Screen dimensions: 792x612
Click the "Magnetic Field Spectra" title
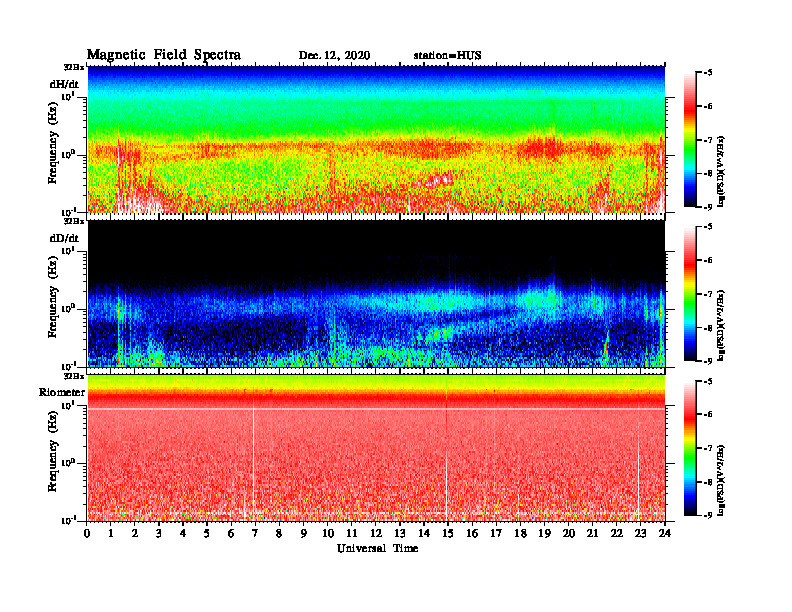pyautogui.click(x=164, y=55)
